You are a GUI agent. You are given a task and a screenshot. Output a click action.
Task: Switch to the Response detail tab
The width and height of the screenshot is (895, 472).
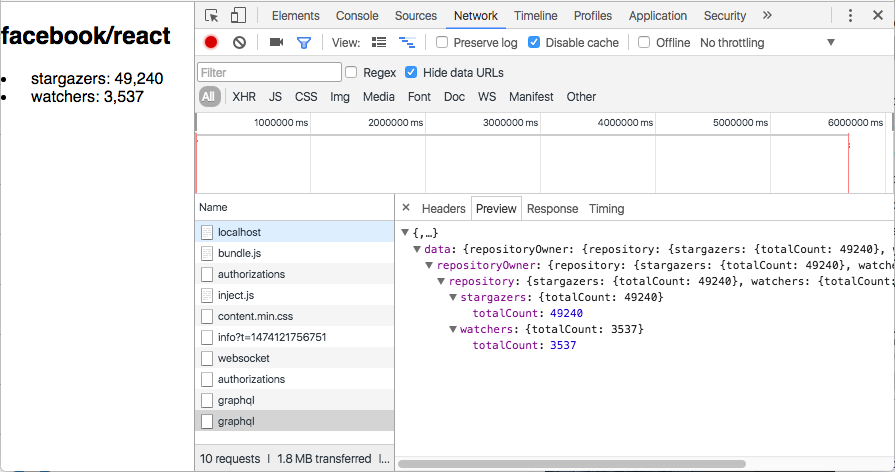click(552, 209)
